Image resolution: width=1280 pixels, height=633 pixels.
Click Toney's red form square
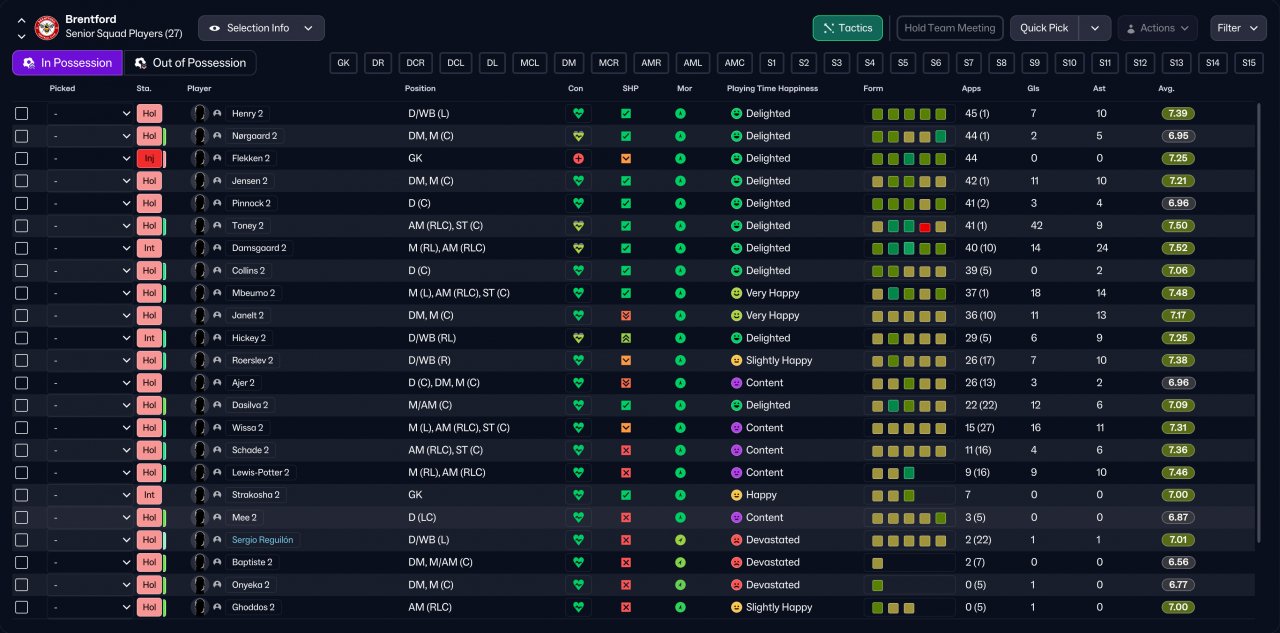(924, 227)
